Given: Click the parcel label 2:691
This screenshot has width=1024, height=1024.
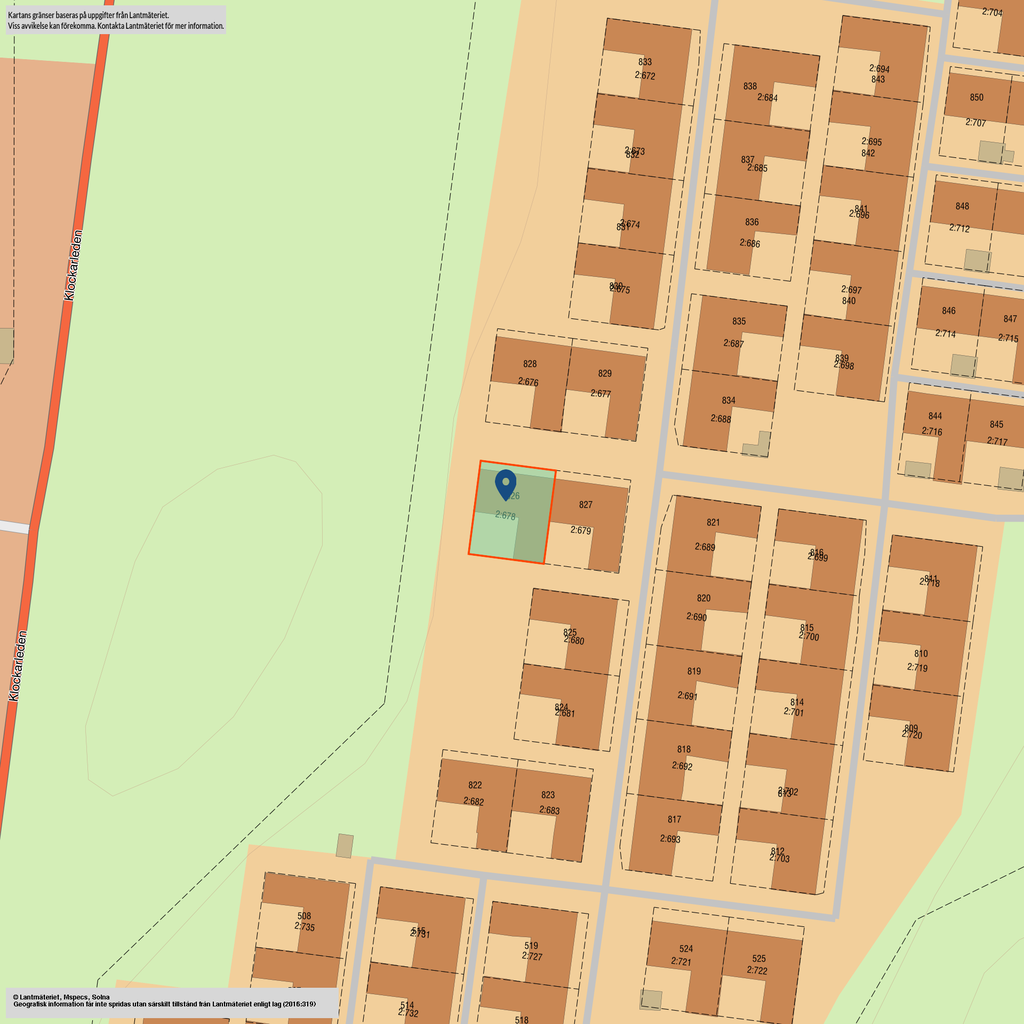Looking at the screenshot, I should tap(687, 696).
